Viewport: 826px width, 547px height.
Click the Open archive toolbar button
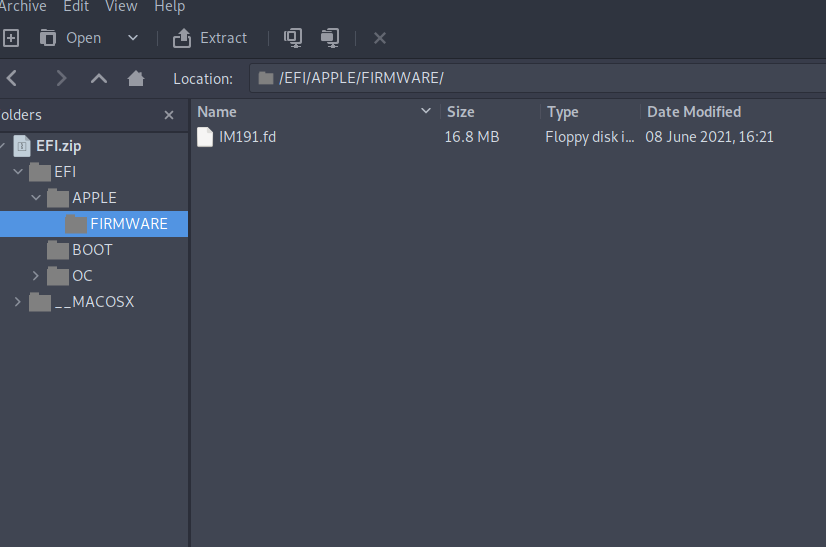click(x=71, y=38)
